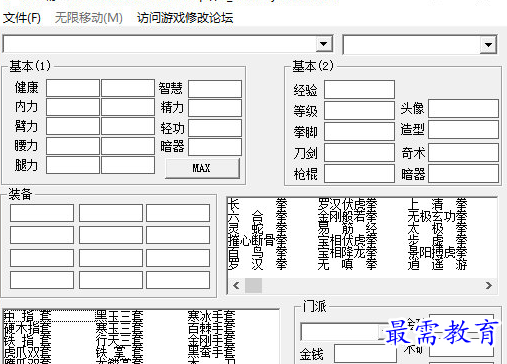Click the scroll-left arrow of skills list

tap(236, 285)
